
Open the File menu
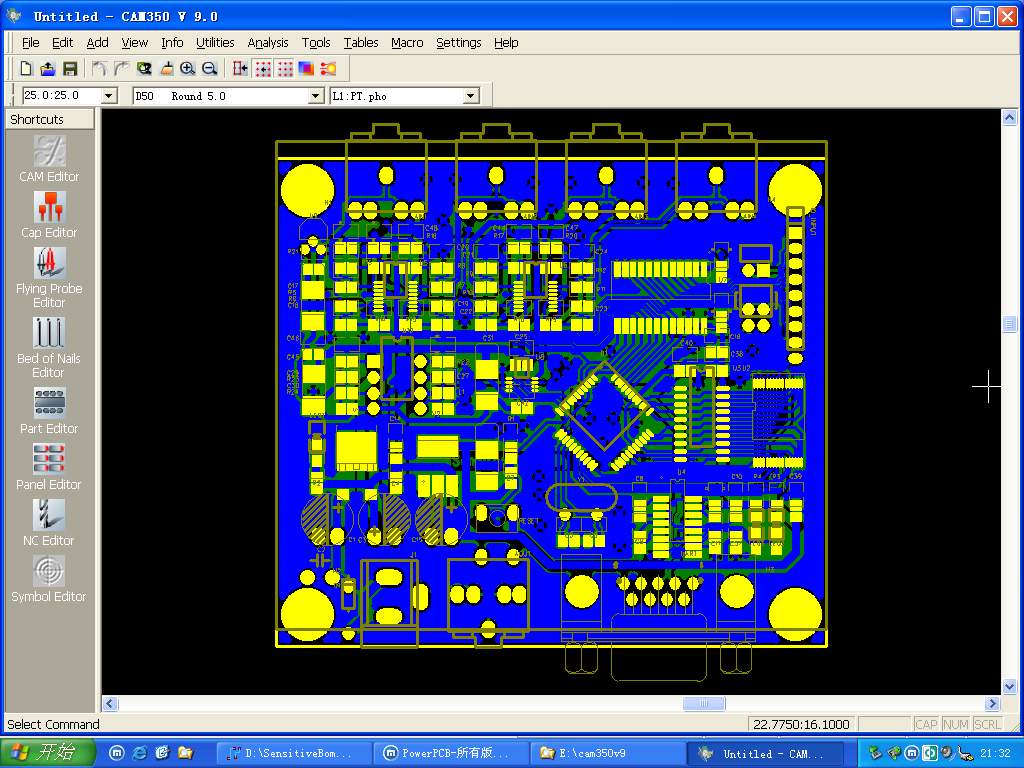click(x=31, y=42)
